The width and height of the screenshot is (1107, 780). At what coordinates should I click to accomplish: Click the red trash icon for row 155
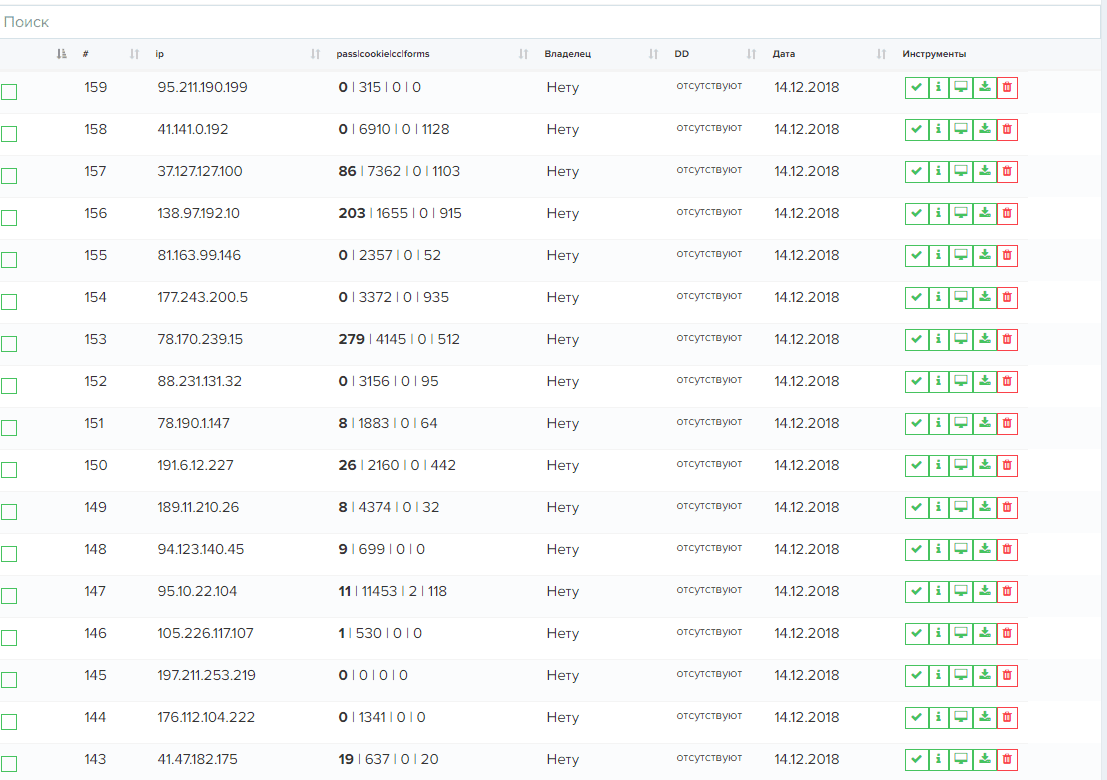pos(1007,256)
